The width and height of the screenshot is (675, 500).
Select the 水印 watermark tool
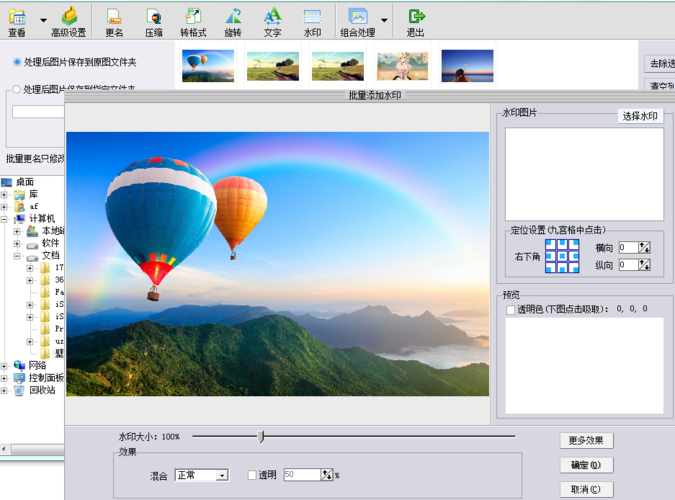312,22
